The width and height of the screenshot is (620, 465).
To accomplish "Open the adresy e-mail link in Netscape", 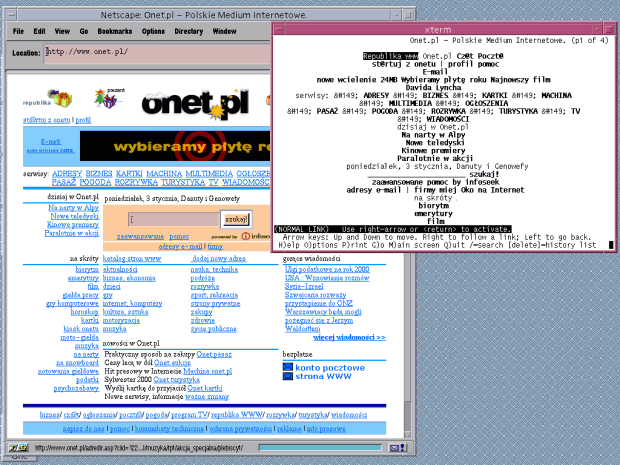I will tap(180, 246).
